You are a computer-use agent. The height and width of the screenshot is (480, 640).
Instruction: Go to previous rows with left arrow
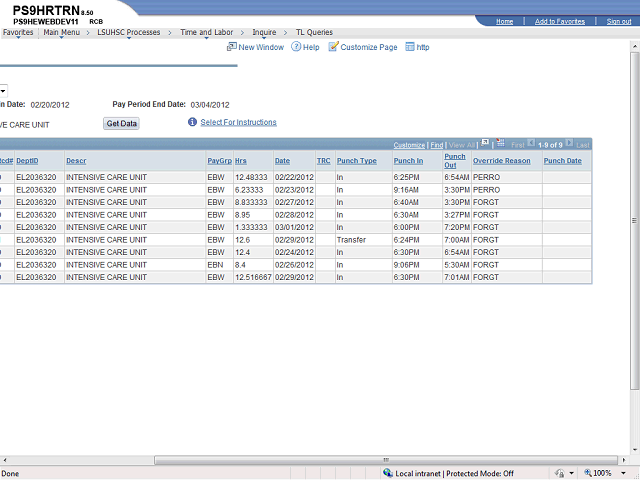pyautogui.click(x=531, y=144)
